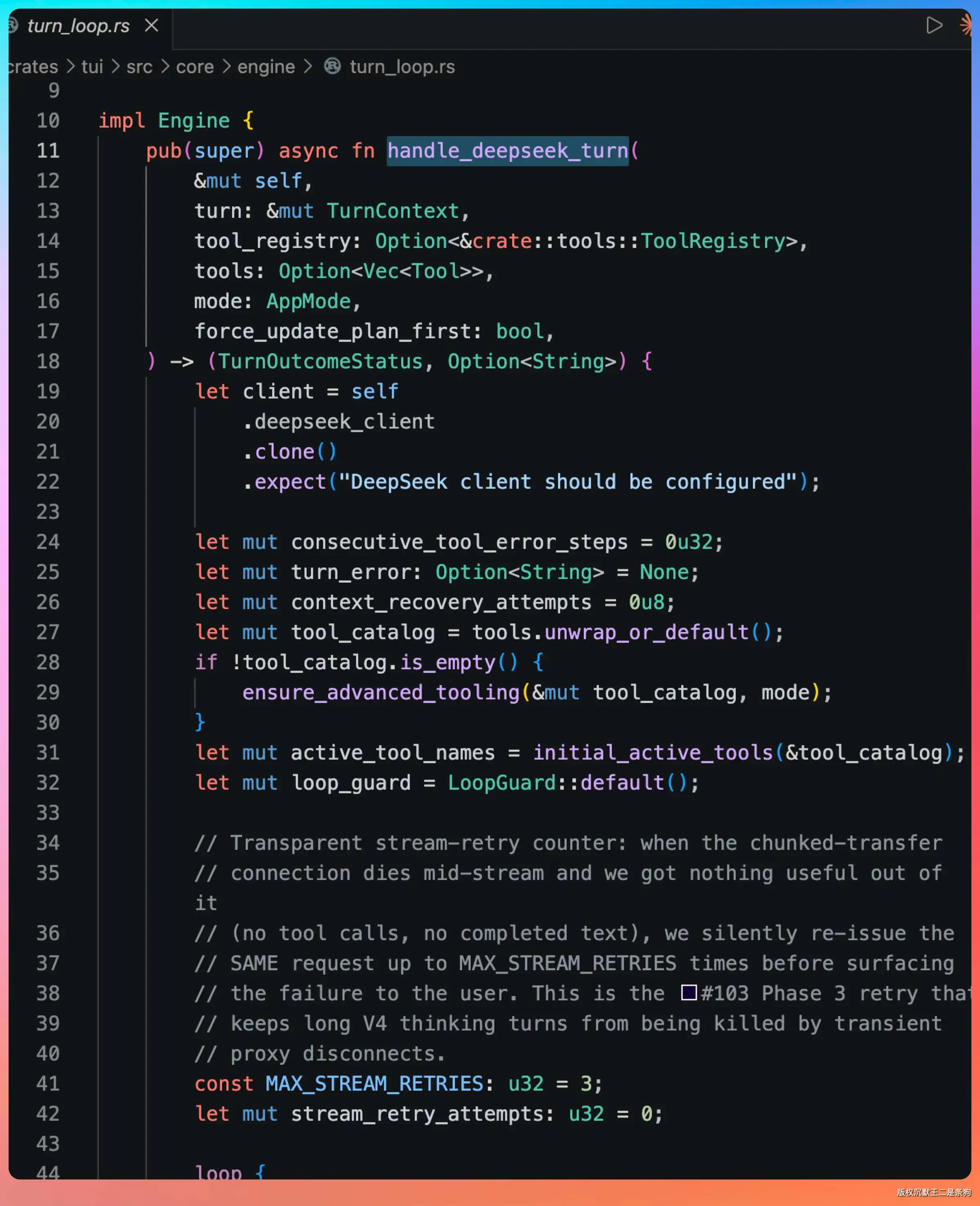Viewport: 980px width, 1206px height.
Task: Open the color swatch beside #103 comment
Action: coord(689,993)
